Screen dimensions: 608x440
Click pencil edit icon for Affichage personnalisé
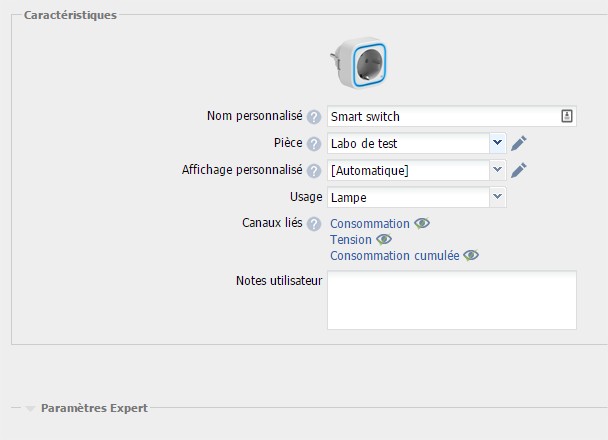coord(518,171)
